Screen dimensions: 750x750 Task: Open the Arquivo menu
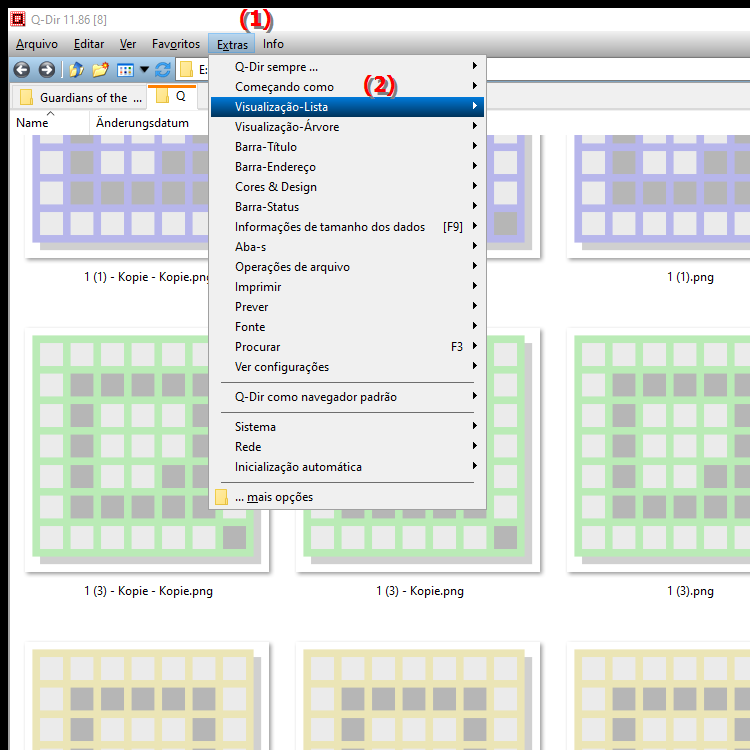(37, 44)
